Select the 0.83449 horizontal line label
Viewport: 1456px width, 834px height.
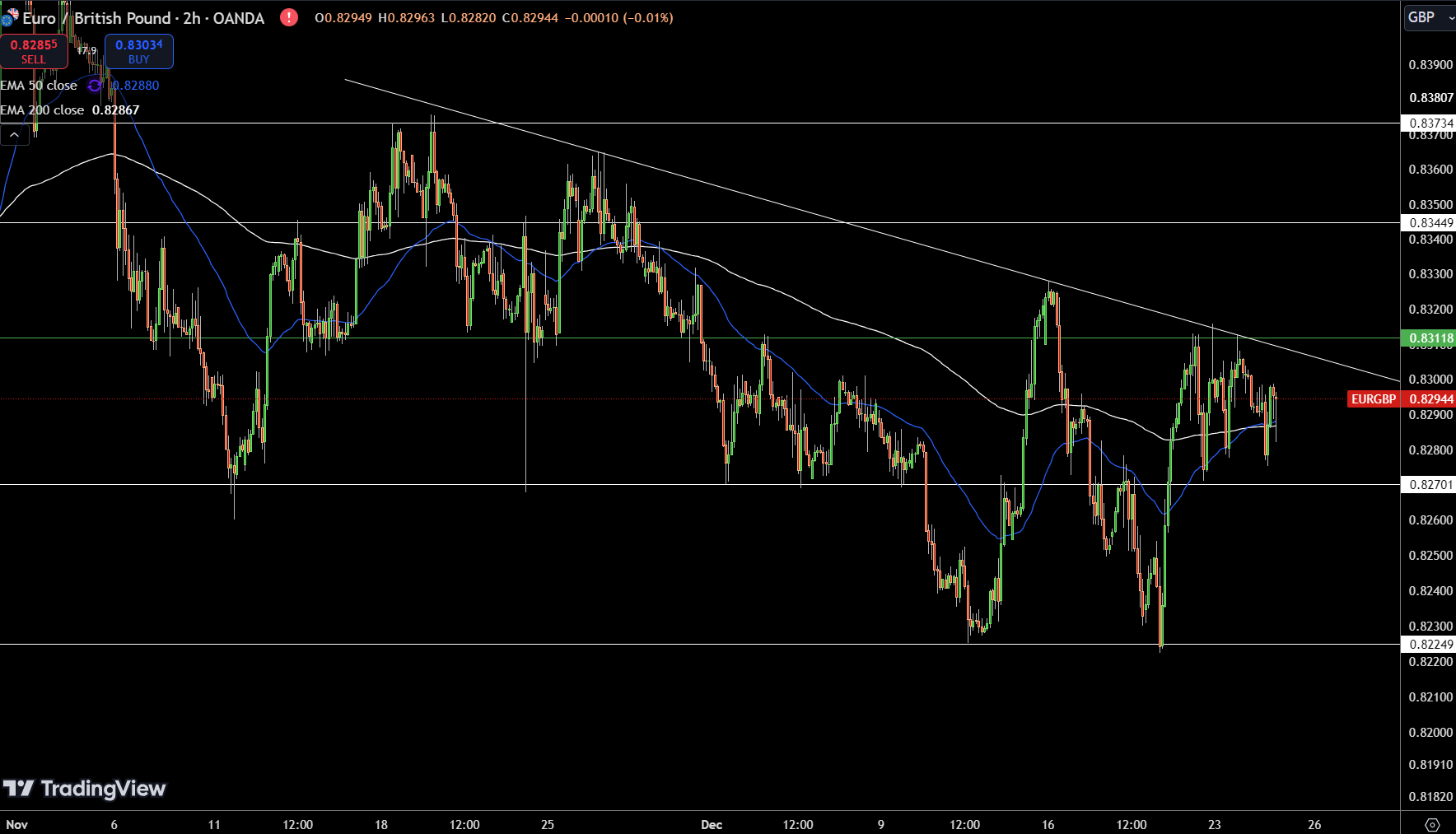[1429, 223]
